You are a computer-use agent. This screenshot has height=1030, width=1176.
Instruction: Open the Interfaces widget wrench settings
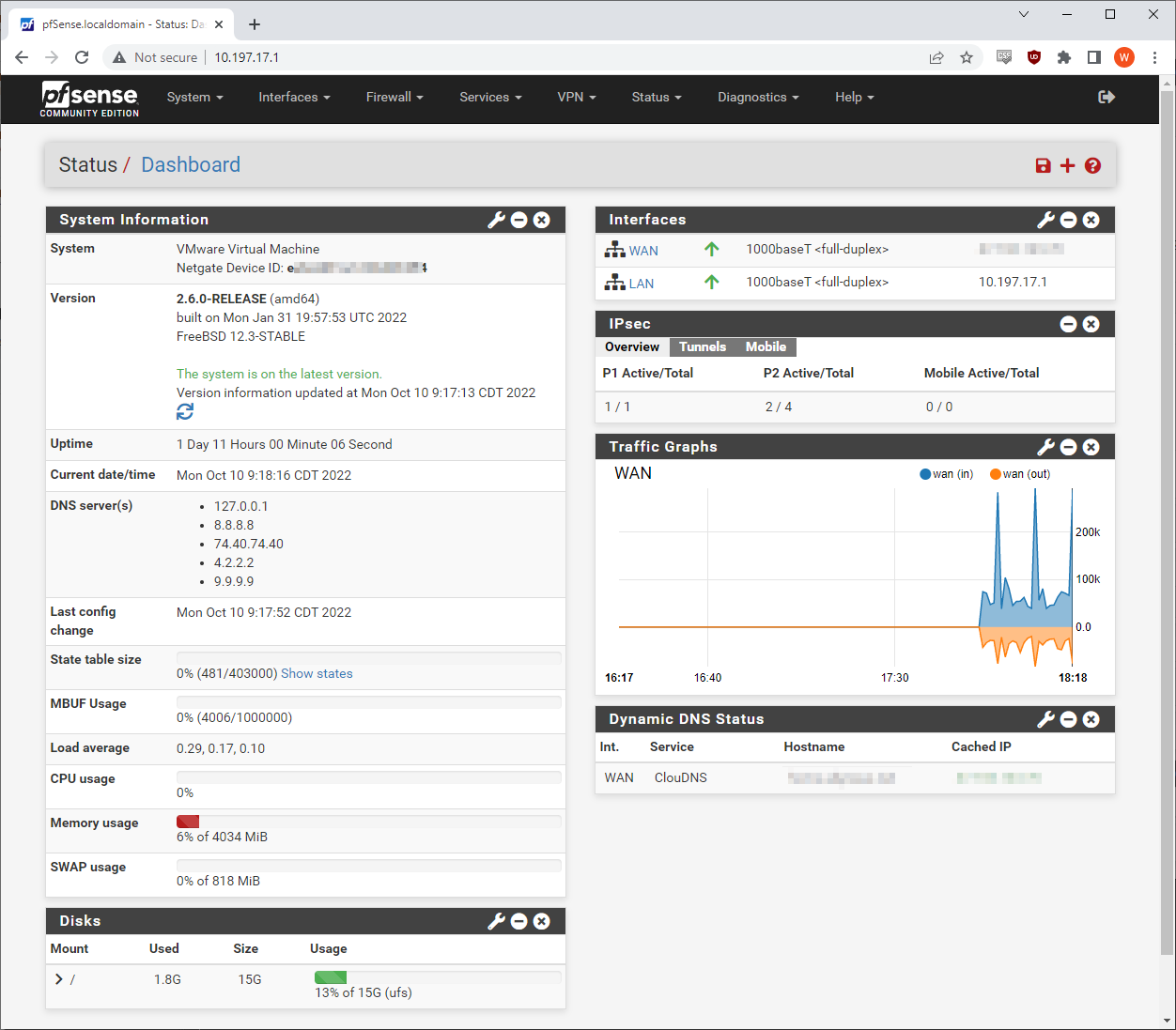1045,220
